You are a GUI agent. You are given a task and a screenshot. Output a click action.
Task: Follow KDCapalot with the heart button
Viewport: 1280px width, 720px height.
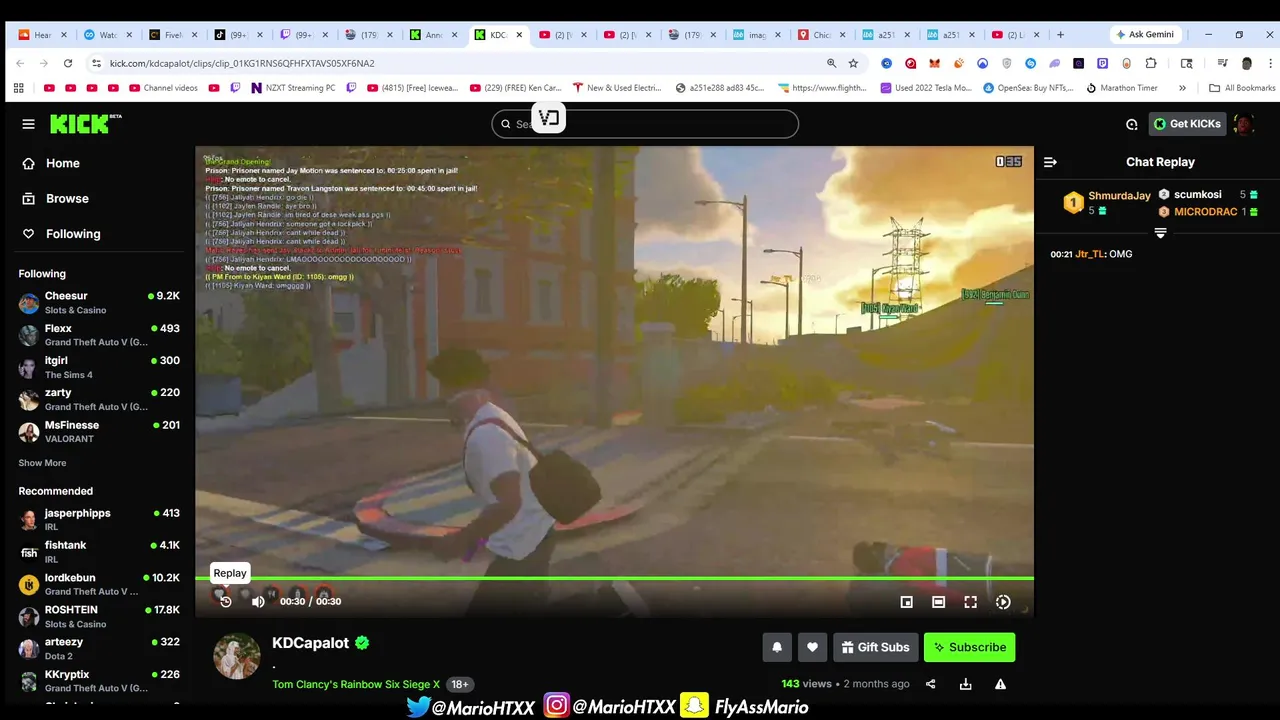[x=812, y=647]
